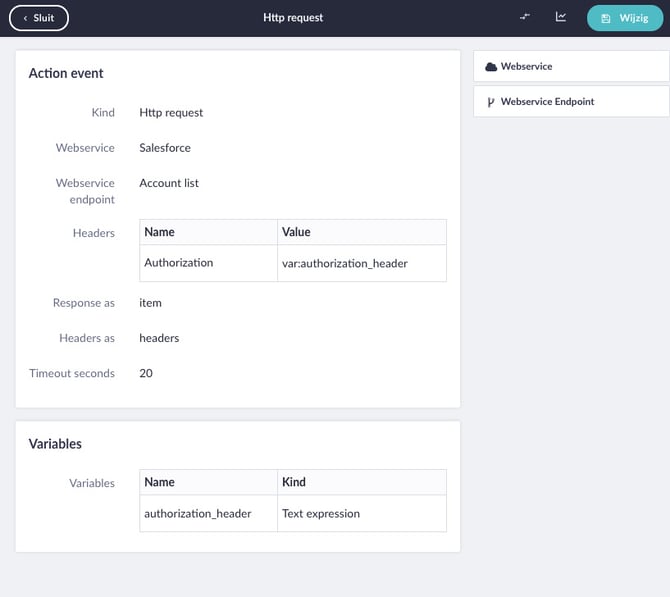670x597 pixels.
Task: Select the Timeout seconds value 20
Action: [x=146, y=373]
